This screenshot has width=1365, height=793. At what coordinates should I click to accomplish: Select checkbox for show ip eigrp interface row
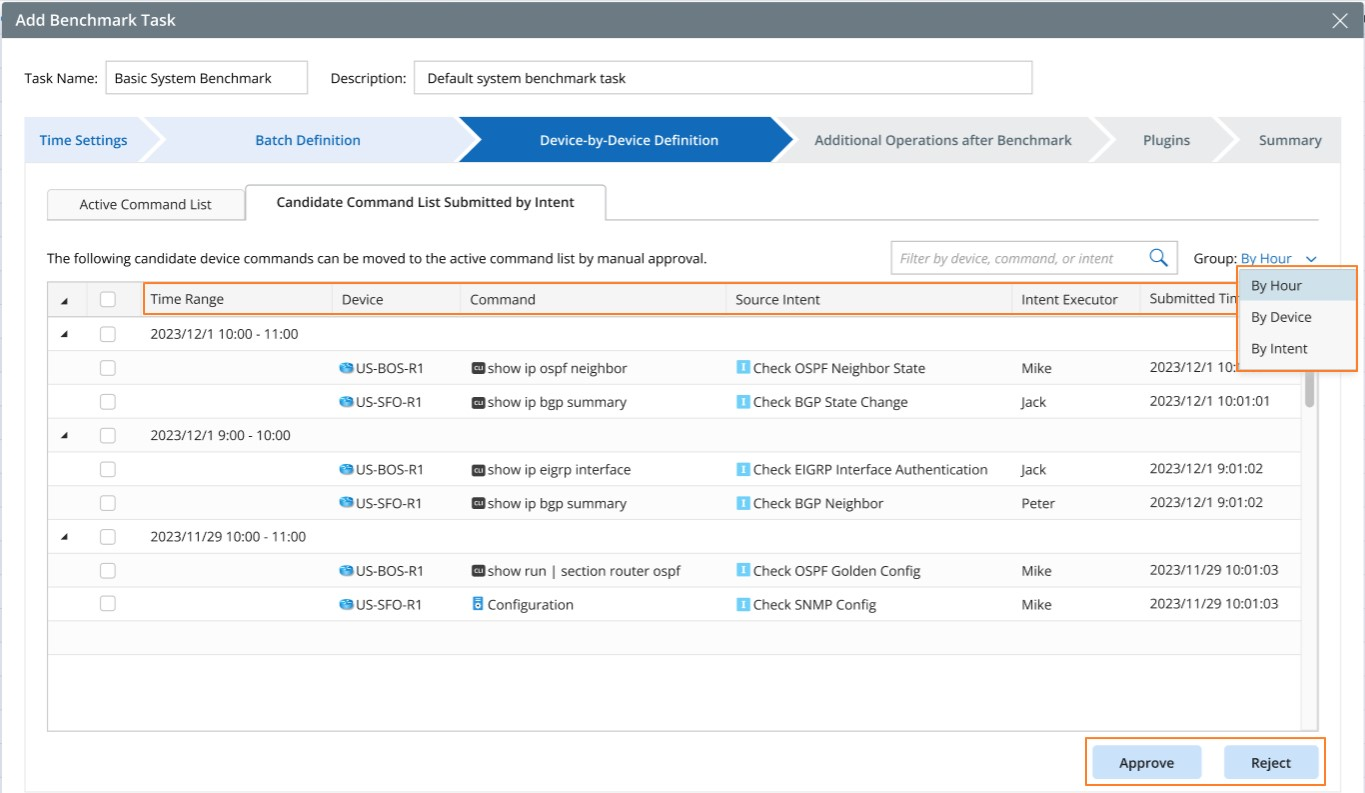[108, 469]
